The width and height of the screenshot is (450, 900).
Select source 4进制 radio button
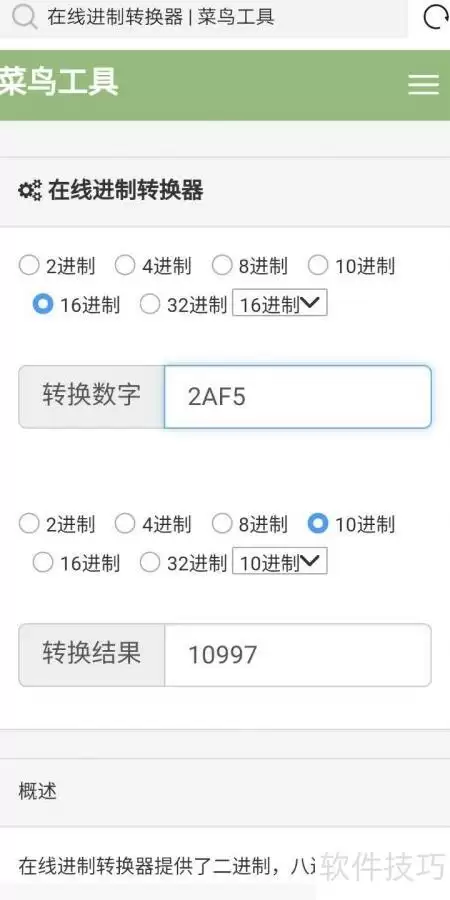[x=125, y=266]
